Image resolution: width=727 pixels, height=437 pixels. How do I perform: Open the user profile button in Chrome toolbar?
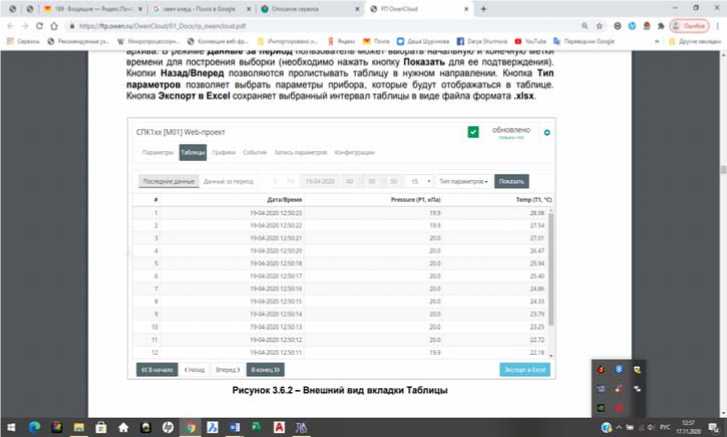coord(689,26)
